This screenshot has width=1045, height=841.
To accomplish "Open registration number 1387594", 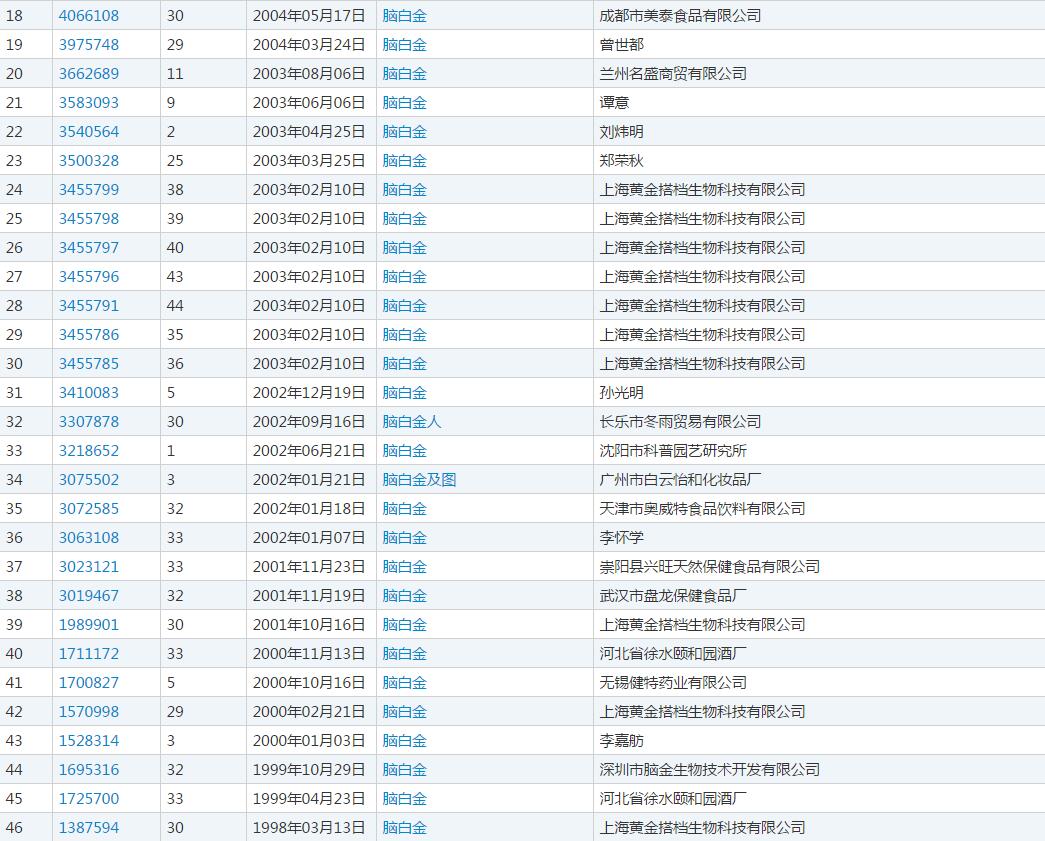I will tap(89, 827).
